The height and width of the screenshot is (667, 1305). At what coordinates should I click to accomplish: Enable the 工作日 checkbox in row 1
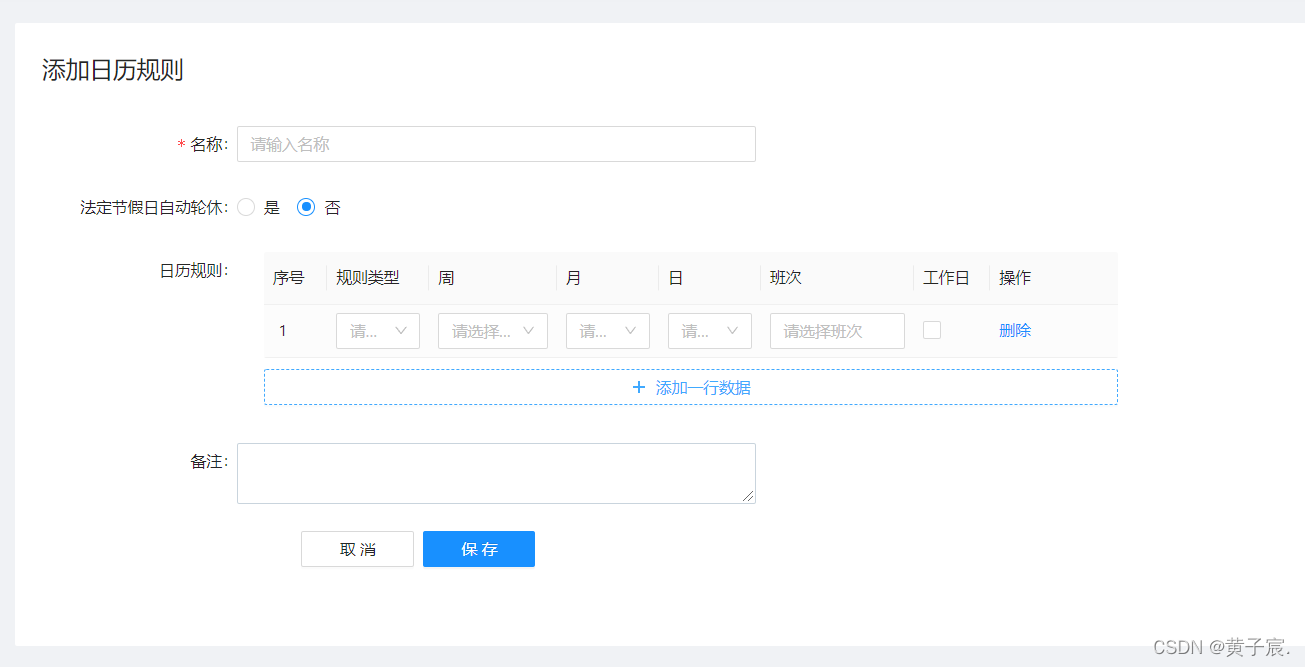point(932,330)
